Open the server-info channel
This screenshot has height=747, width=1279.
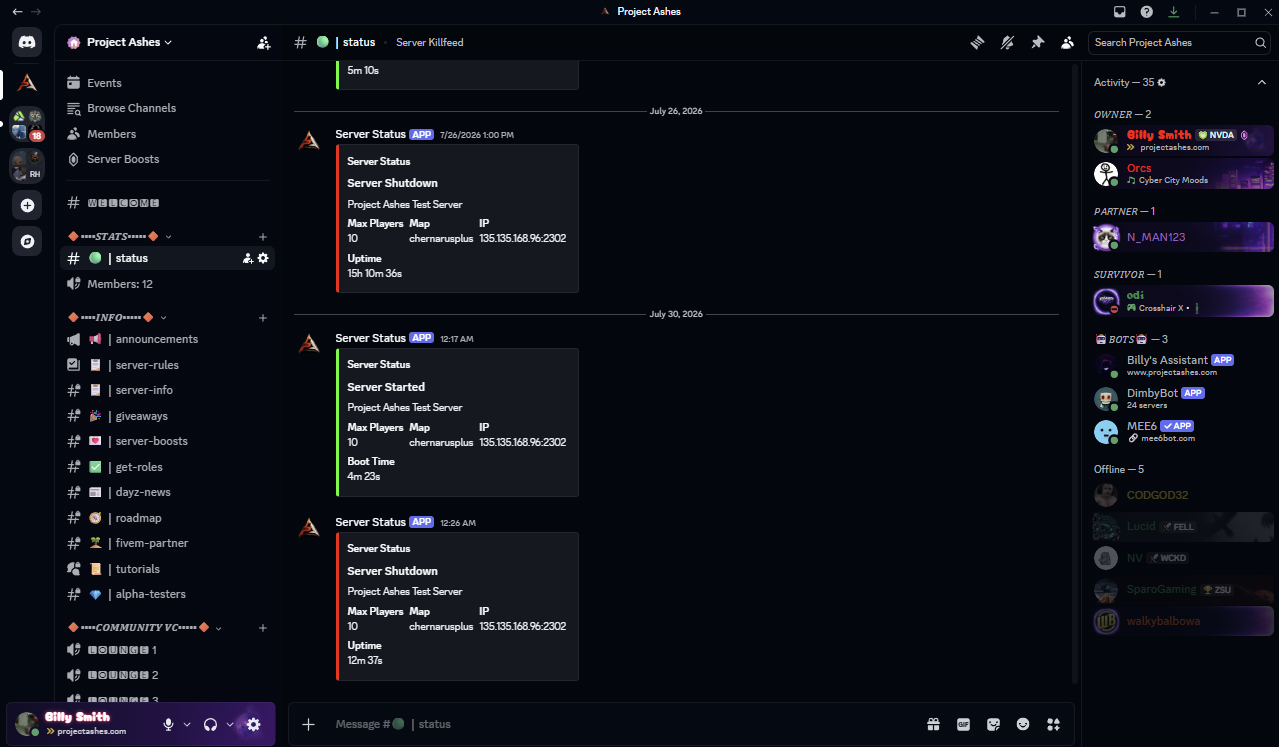tap(167, 390)
